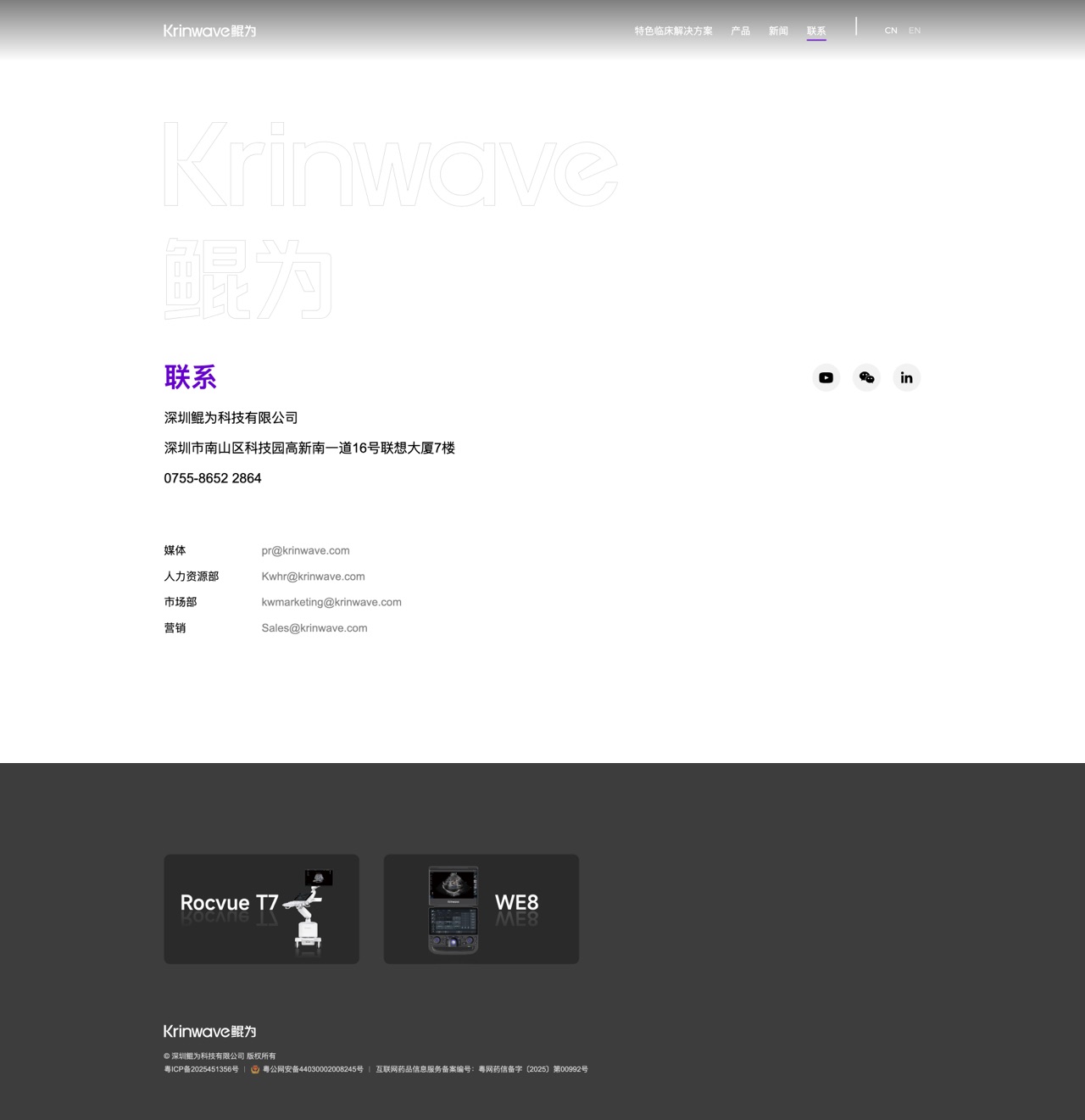Click the 粤ICP备2025451356号 footer link
The image size is (1085, 1120).
point(202,1070)
